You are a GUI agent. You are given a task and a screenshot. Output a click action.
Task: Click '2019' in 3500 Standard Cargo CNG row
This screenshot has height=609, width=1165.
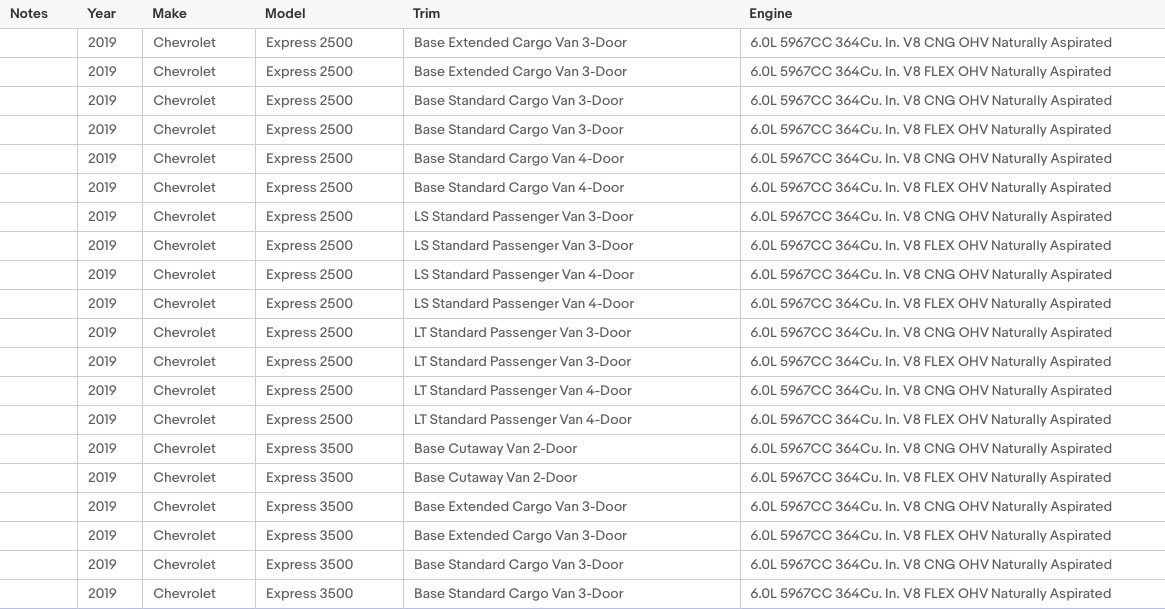coord(102,564)
